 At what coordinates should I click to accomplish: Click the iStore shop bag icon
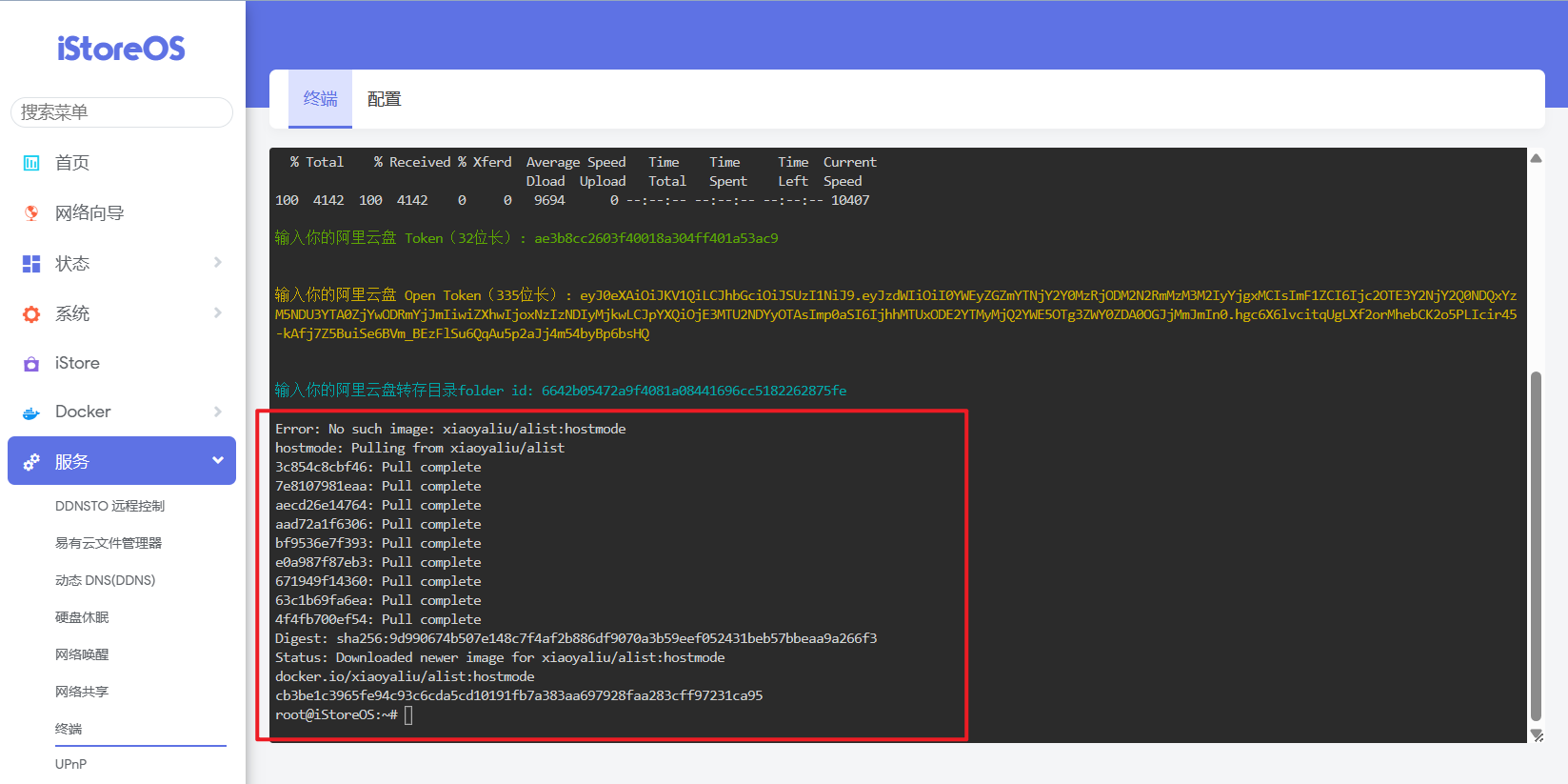pos(31,364)
